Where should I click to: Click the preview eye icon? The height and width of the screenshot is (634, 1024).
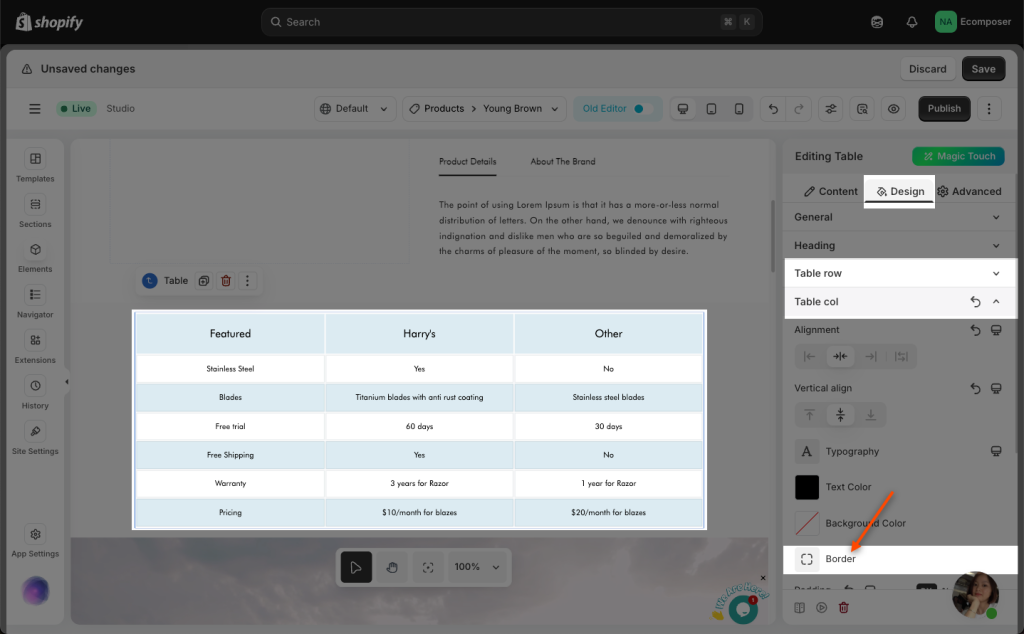tap(894, 109)
